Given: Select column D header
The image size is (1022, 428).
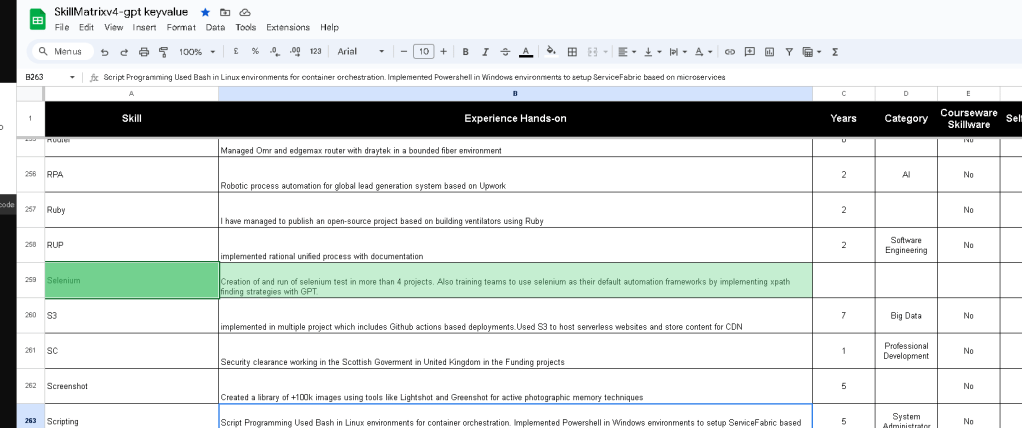Looking at the screenshot, I should tap(906, 94).
